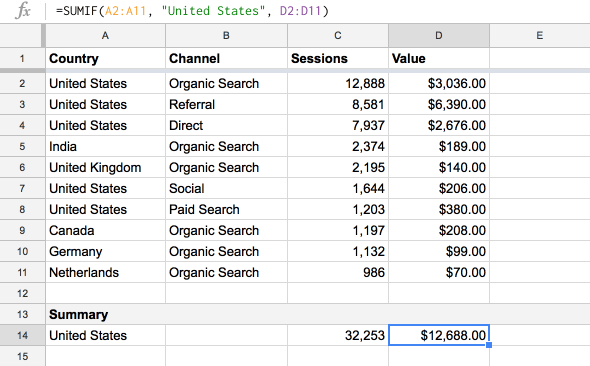The image size is (590, 366).
Task: Click the Value header cell
Action: [x=439, y=59]
